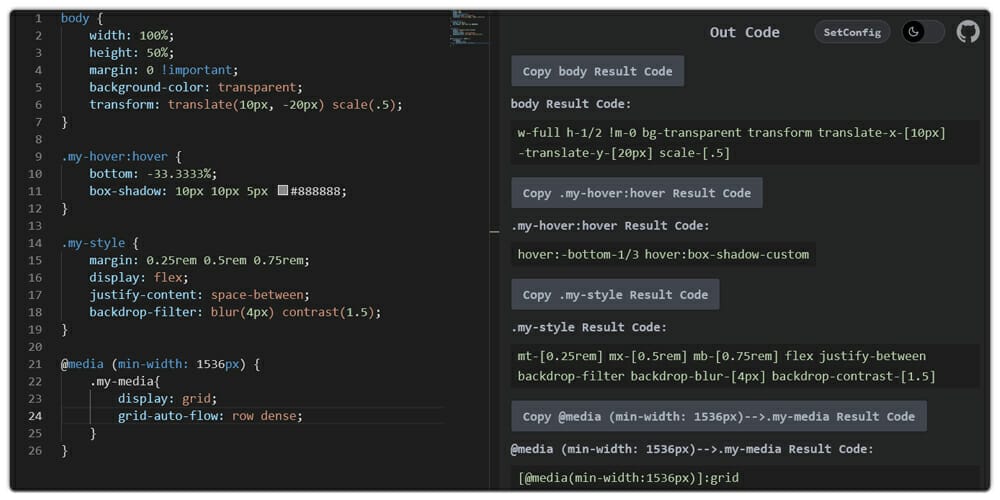1000x500 pixels.
Task: Click the '.my-style' selector line
Action: (x=99, y=243)
